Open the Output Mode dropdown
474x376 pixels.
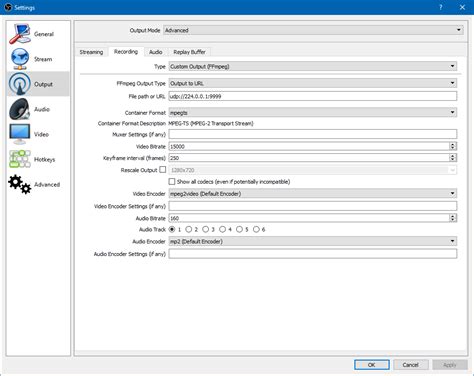(x=313, y=30)
